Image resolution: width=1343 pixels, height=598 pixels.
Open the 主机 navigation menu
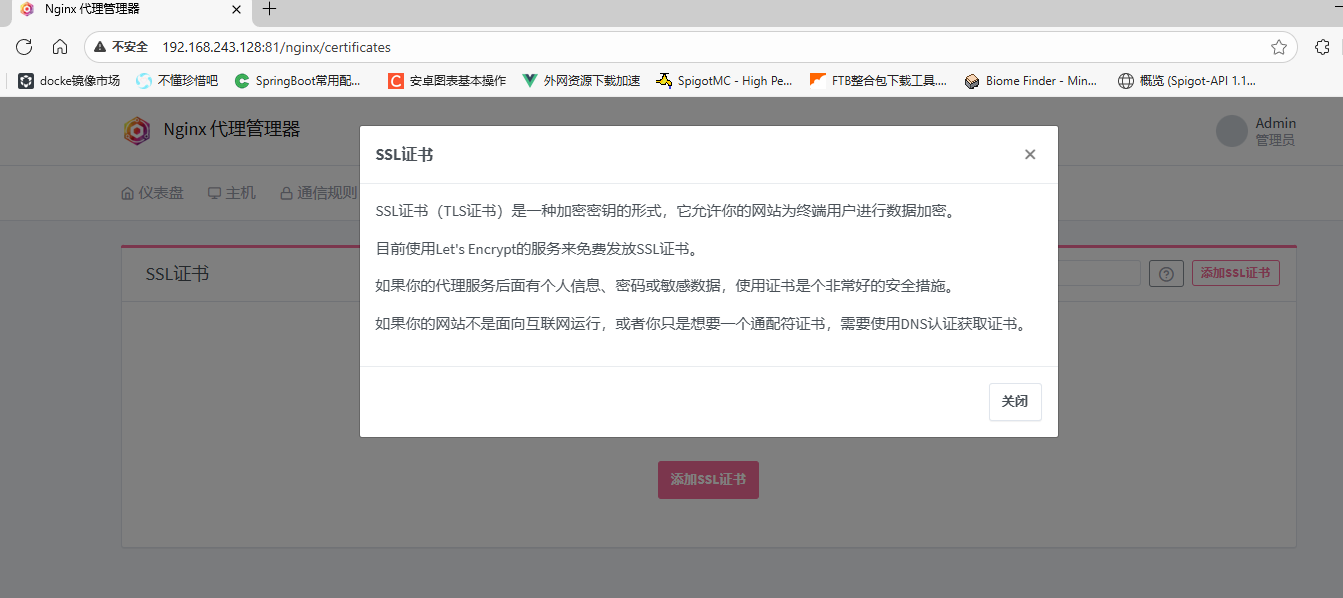pos(232,193)
